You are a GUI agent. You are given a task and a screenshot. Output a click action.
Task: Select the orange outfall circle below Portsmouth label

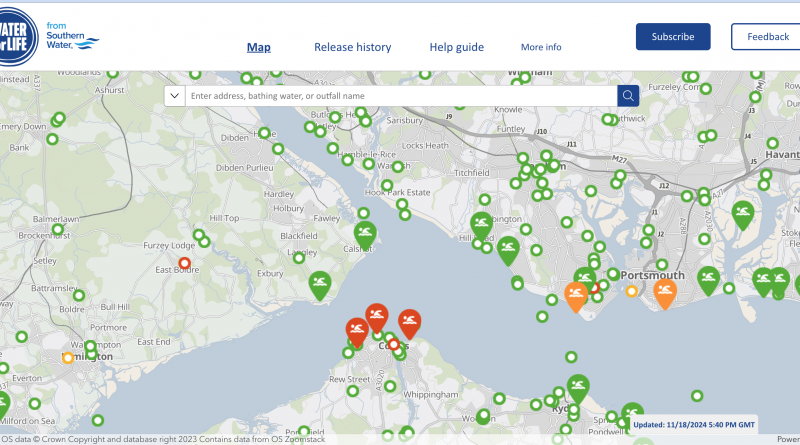coord(631,291)
